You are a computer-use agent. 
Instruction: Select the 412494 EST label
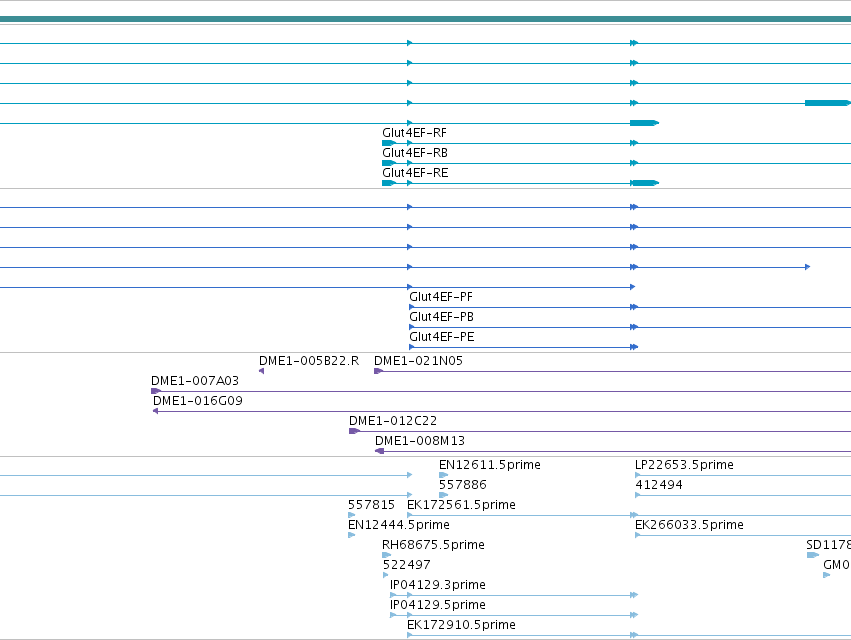659,485
